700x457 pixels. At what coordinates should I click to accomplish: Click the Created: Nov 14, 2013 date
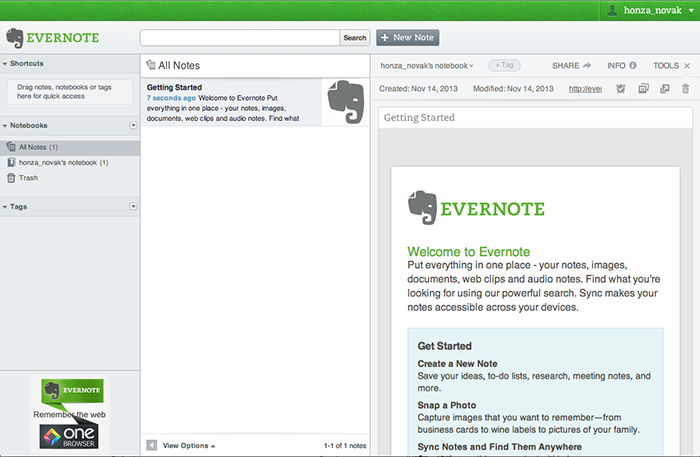pyautogui.click(x=418, y=89)
